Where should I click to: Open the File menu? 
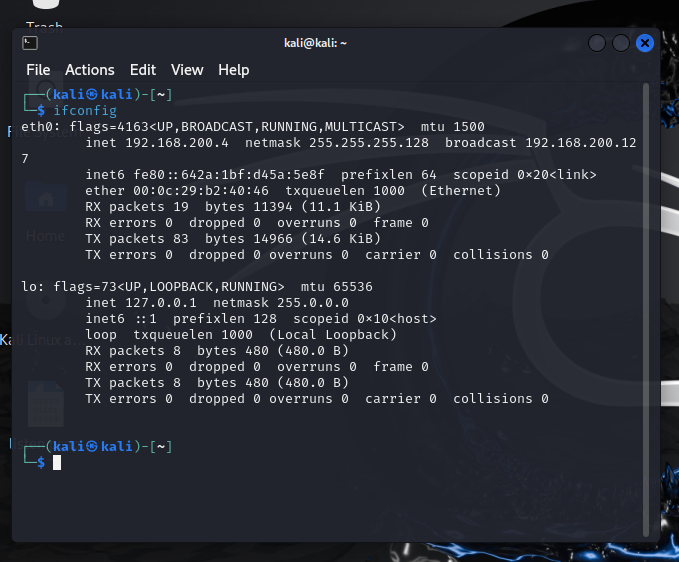38,70
